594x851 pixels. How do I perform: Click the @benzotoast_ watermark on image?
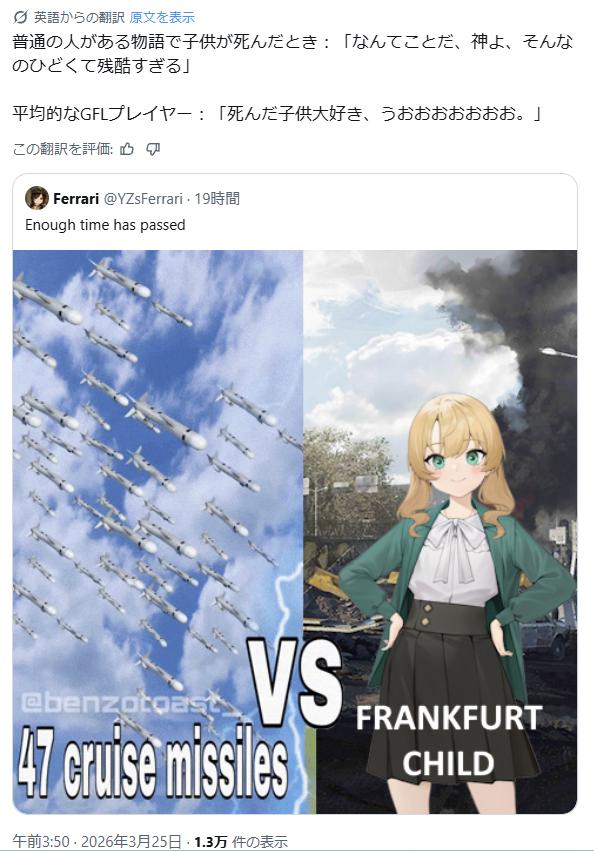(130, 703)
